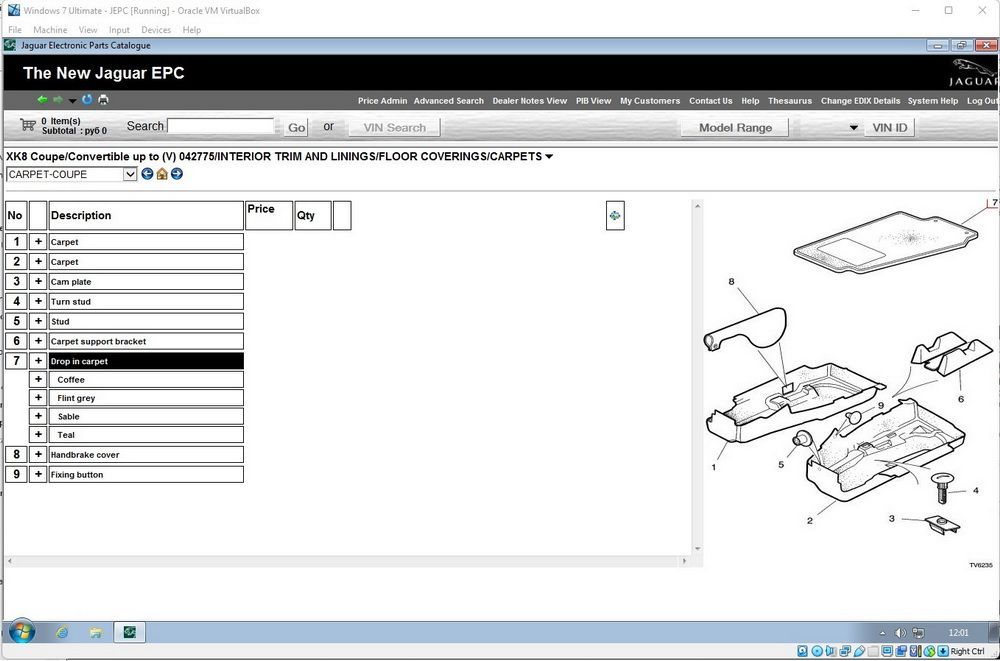Open dropdown arrow beside VIN ID
Viewport: 1000px width, 661px height.
pyautogui.click(x=853, y=128)
